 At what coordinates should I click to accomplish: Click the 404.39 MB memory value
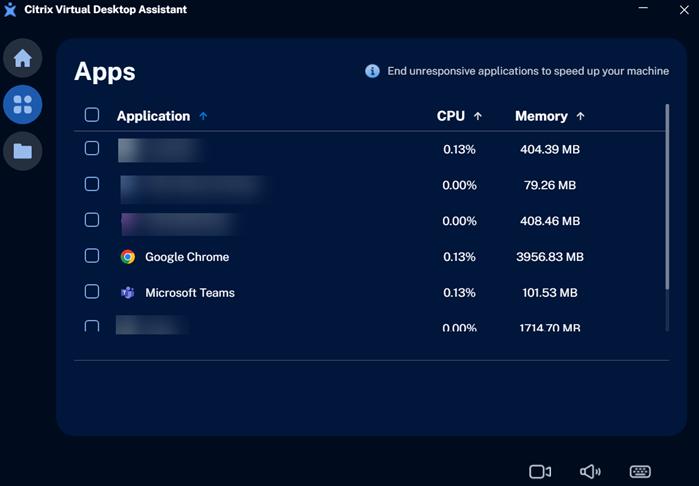click(x=550, y=149)
